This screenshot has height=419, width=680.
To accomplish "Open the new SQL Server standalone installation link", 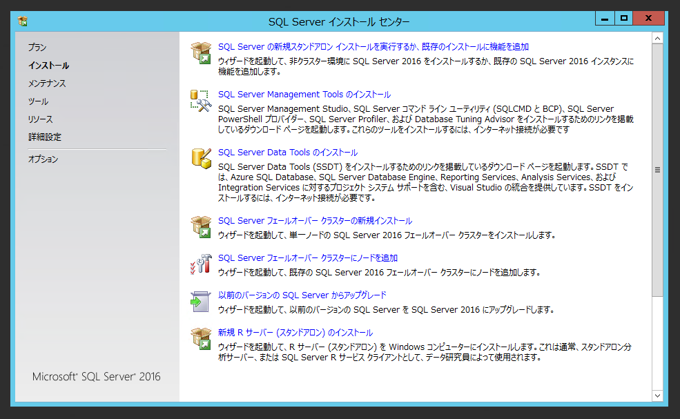I will [x=373, y=47].
